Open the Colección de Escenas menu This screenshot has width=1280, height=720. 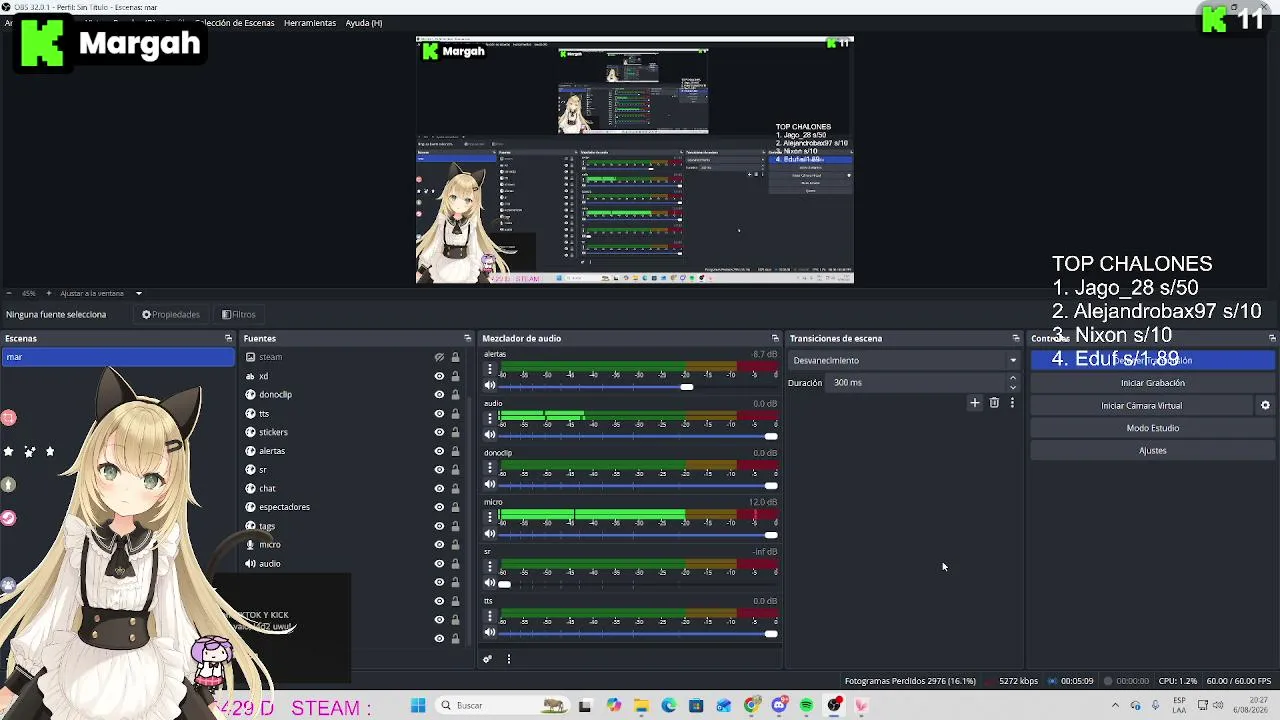[235, 23]
